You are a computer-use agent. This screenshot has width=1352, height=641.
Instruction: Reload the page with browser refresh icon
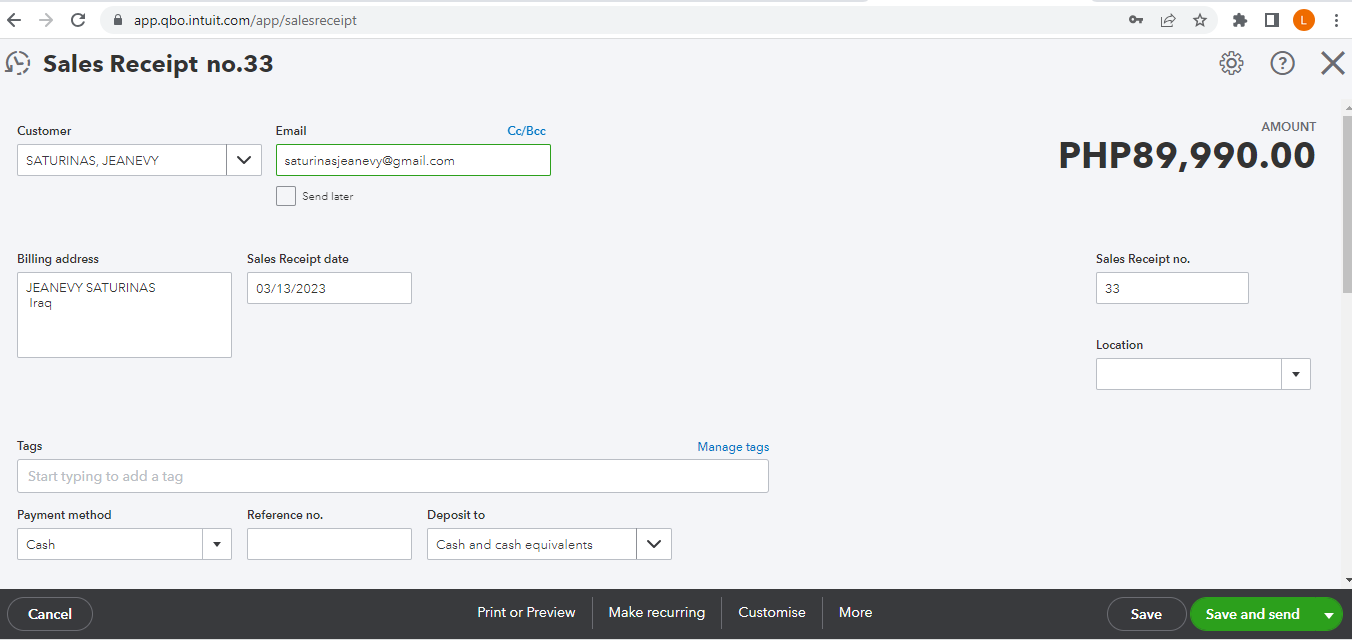pos(78,20)
